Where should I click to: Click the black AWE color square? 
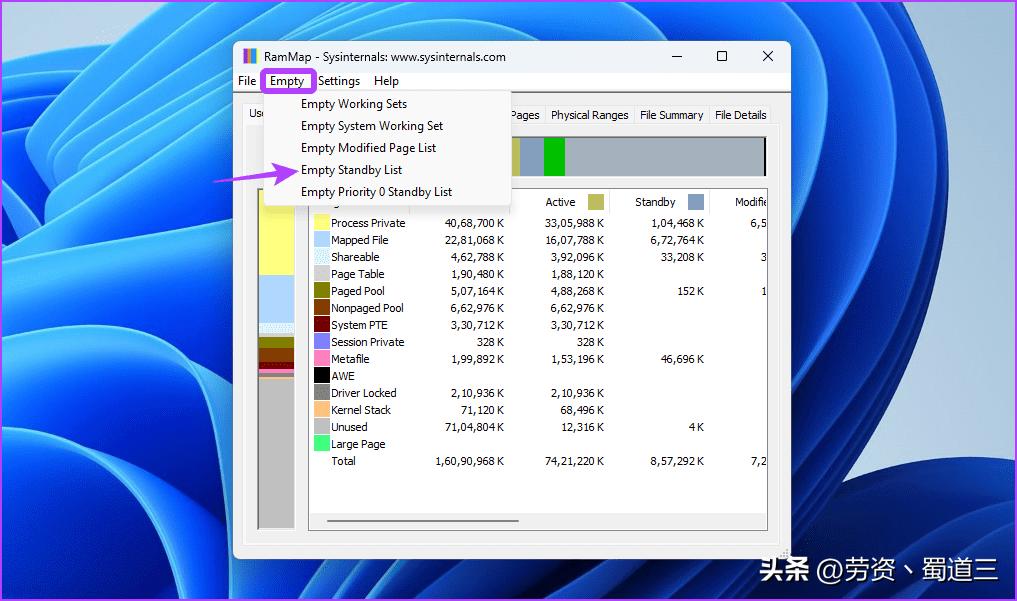[322, 375]
